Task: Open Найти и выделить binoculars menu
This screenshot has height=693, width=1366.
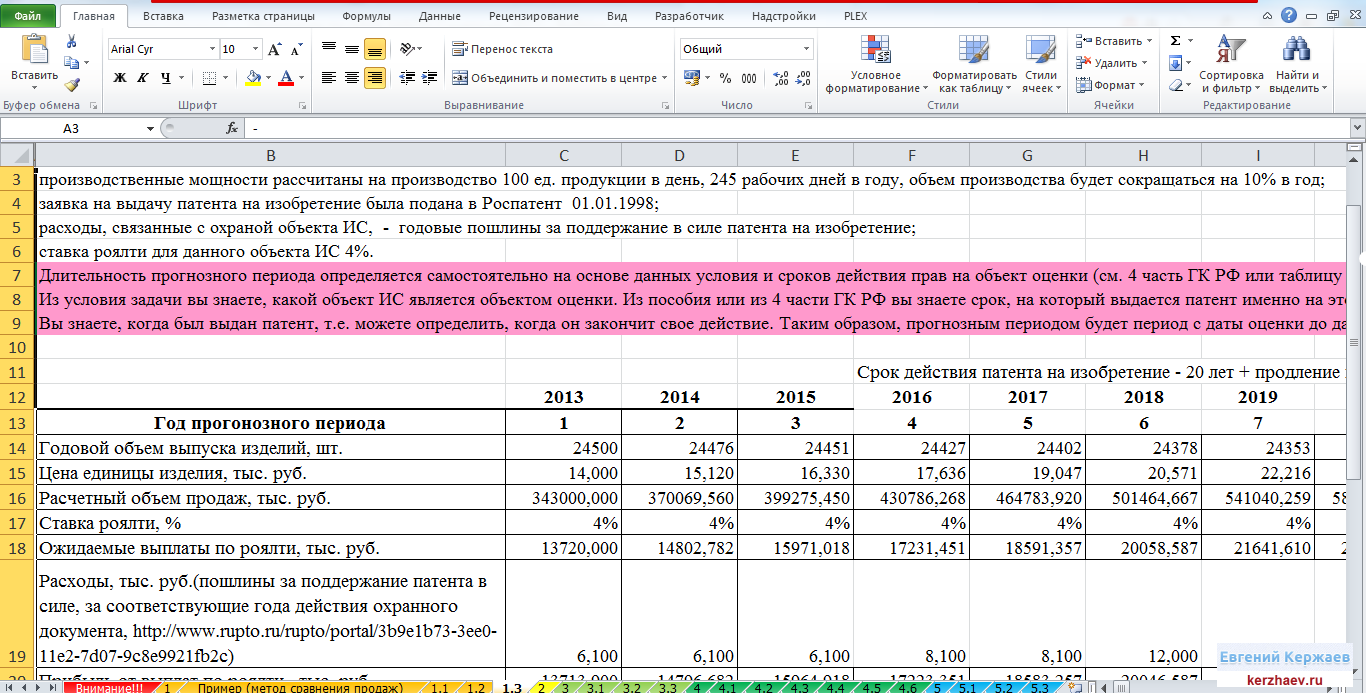Action: (x=1297, y=64)
